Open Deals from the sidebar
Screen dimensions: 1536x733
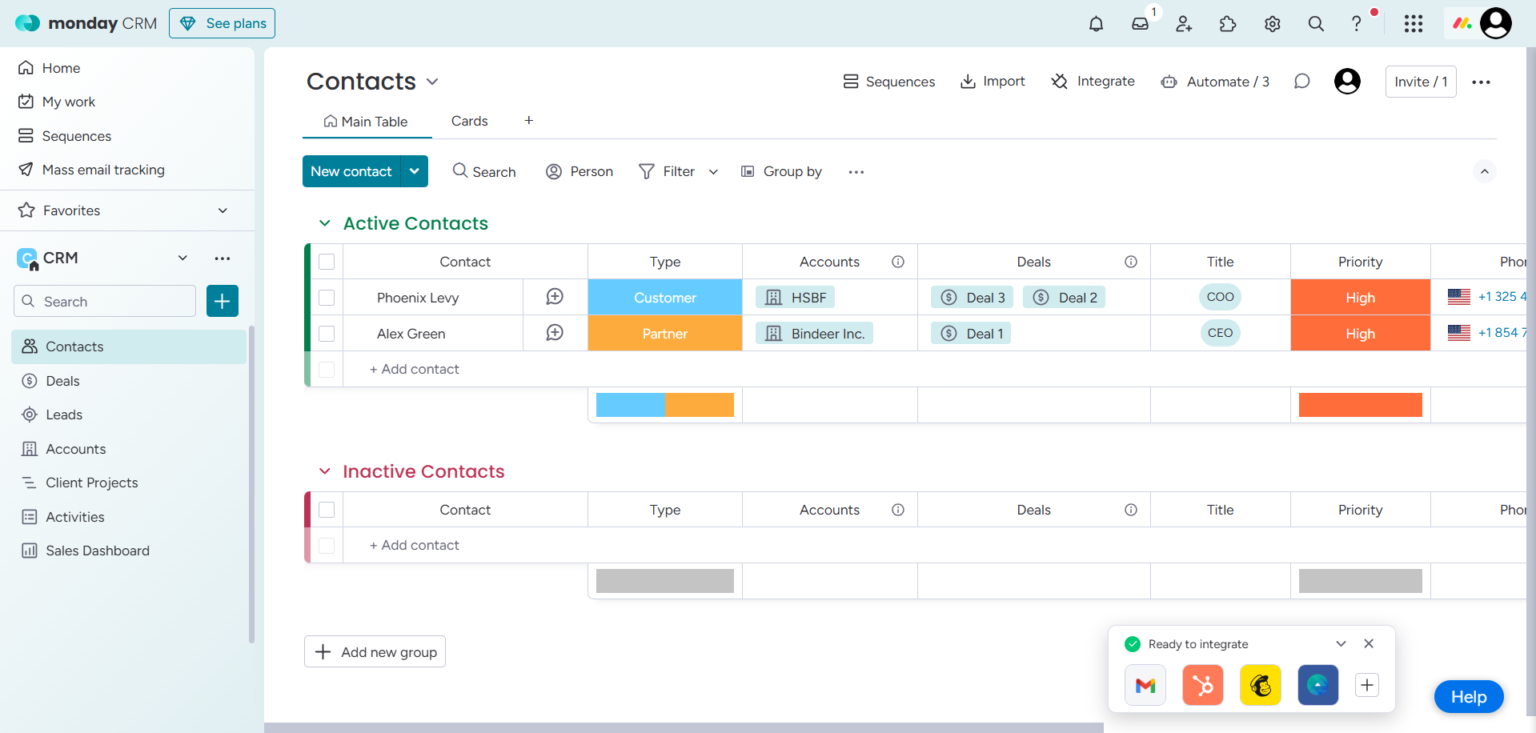pos(64,380)
